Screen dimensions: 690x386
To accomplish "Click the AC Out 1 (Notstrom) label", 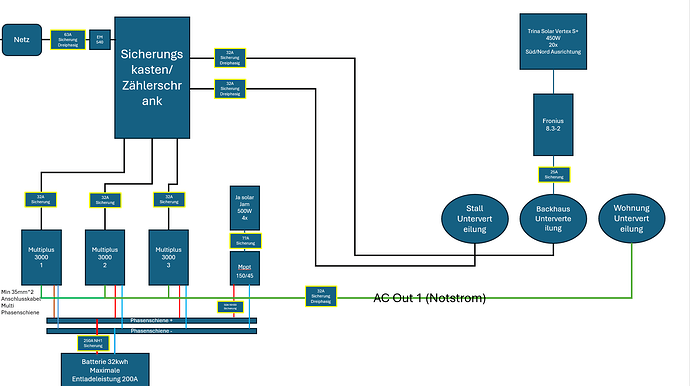I will (x=429, y=298).
